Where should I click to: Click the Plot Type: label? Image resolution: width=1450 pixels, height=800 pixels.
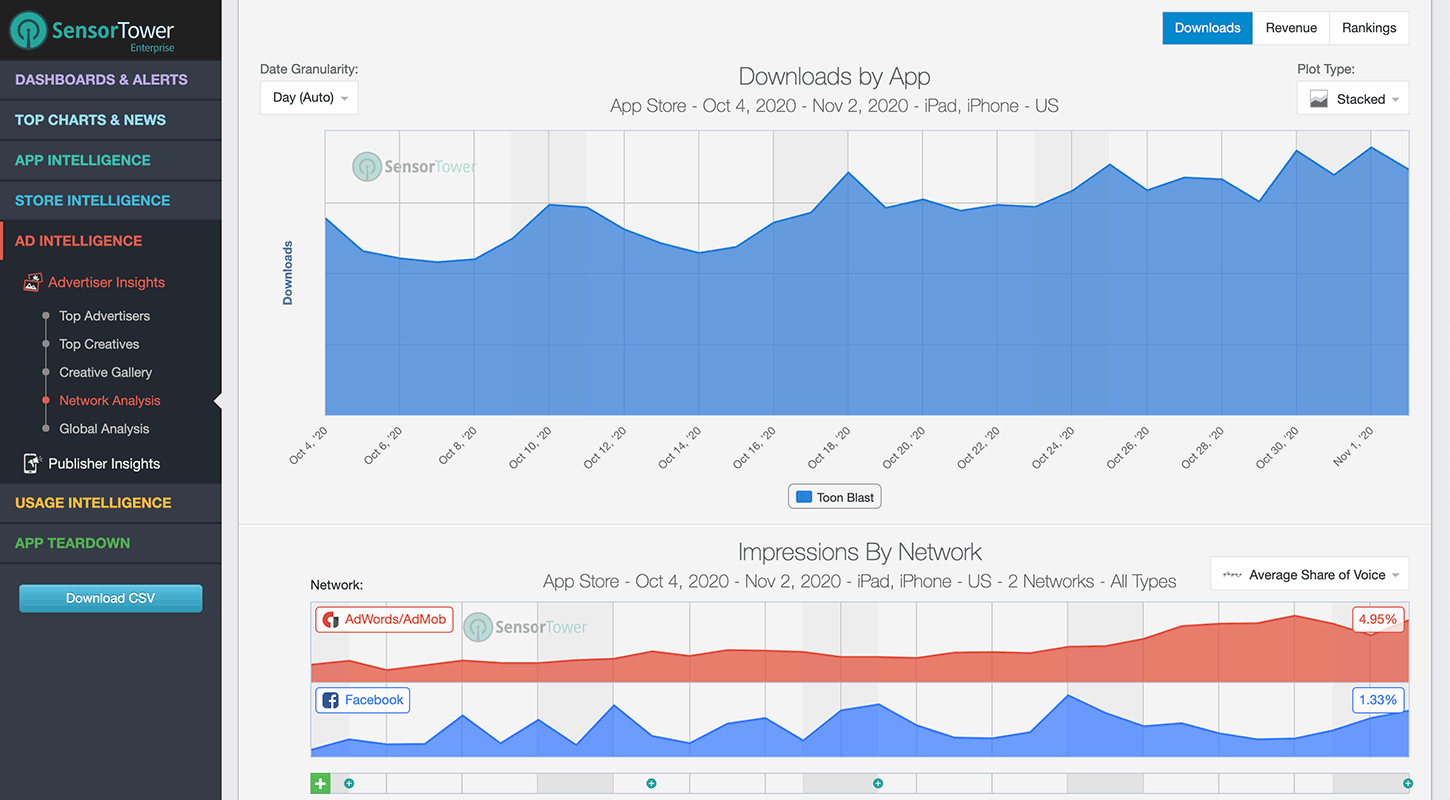1326,69
